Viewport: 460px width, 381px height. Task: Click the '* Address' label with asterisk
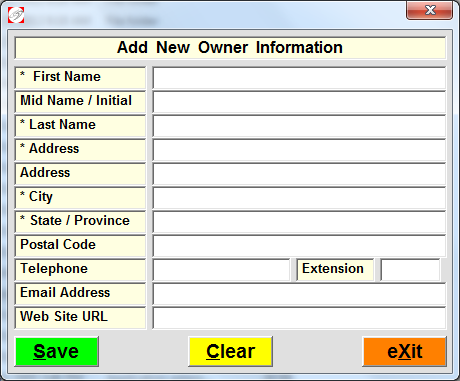pyautogui.click(x=80, y=150)
